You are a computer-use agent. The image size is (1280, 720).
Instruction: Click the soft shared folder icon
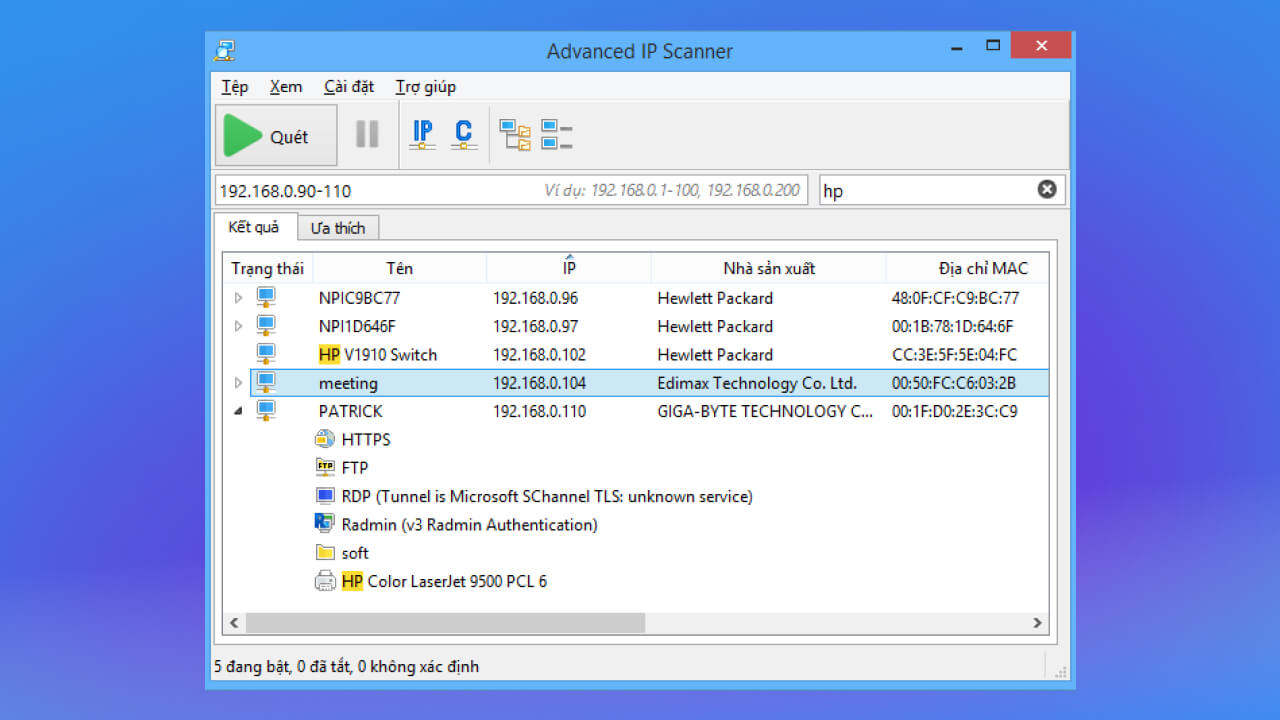point(325,552)
